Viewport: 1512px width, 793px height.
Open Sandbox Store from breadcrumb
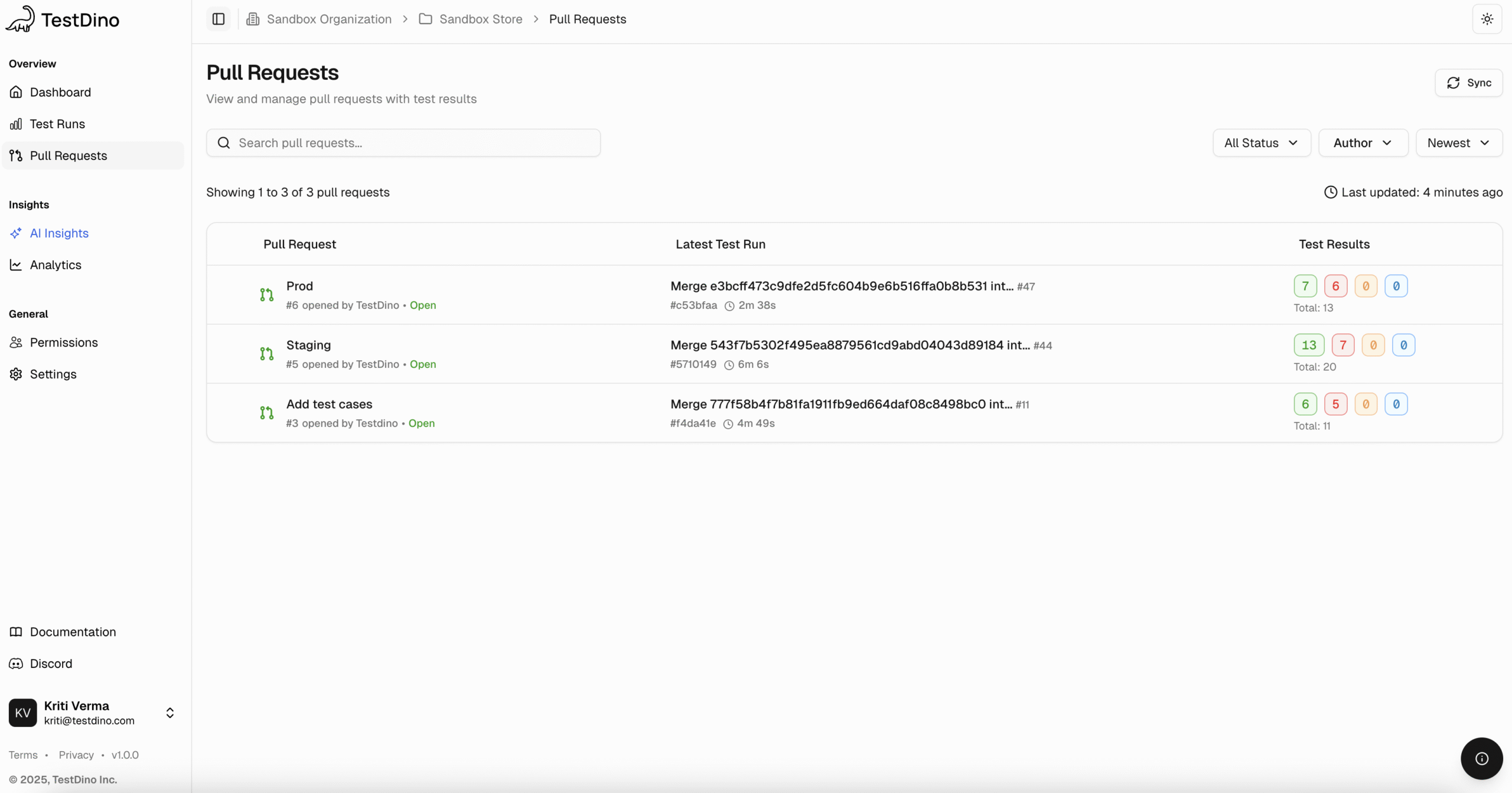click(480, 18)
